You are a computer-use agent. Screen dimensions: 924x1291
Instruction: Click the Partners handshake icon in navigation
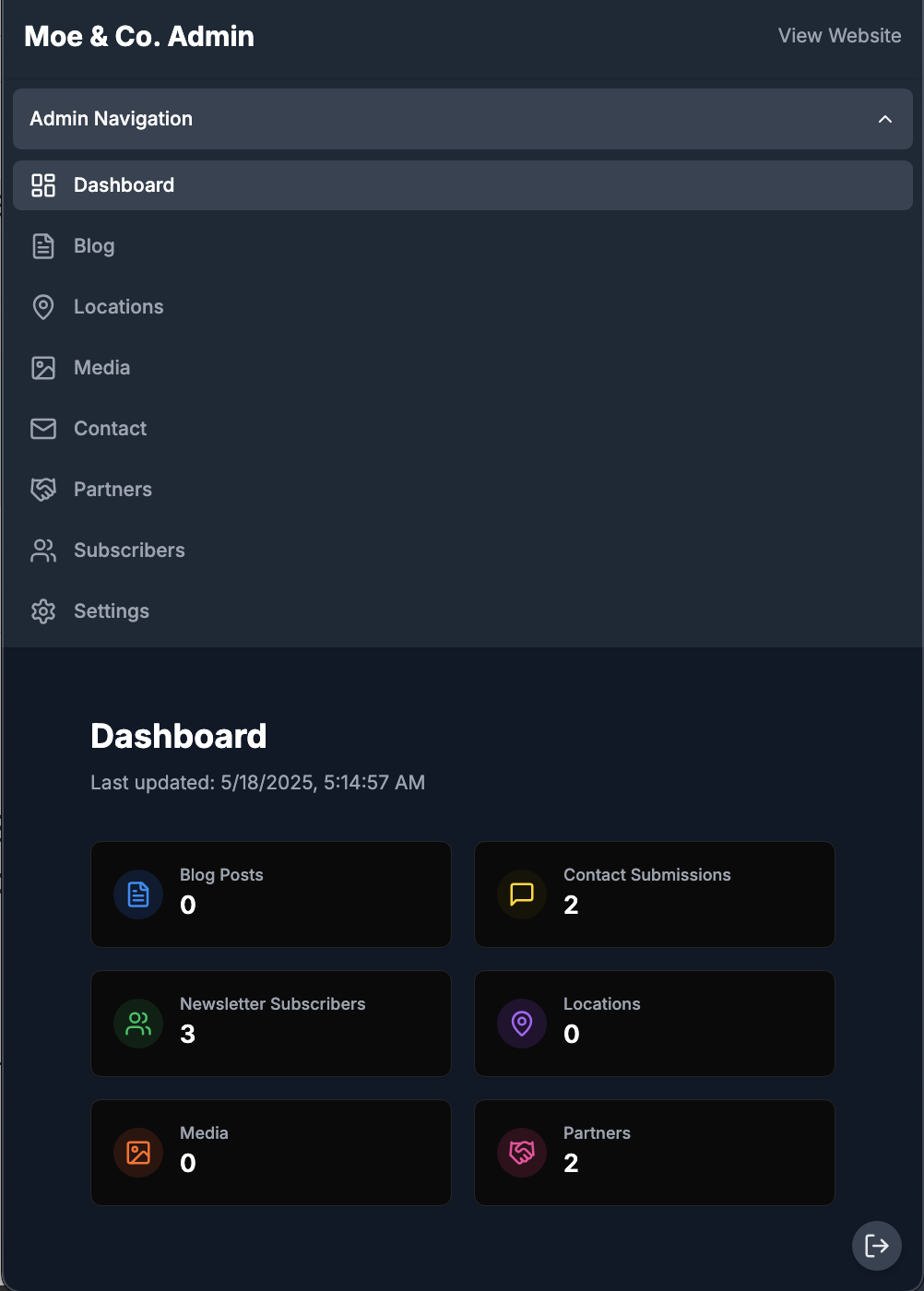pyautogui.click(x=43, y=490)
